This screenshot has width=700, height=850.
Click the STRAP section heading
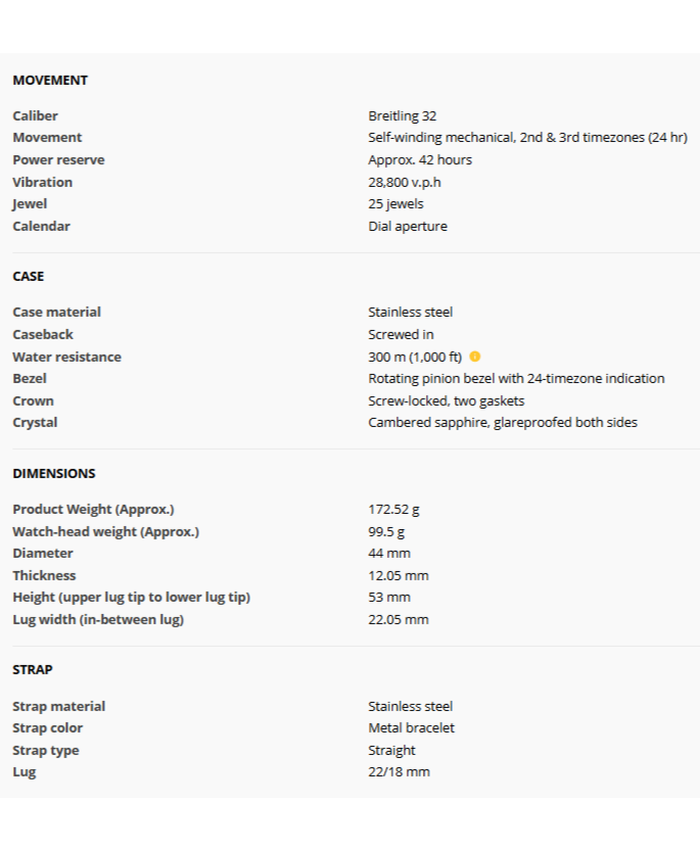(32, 669)
